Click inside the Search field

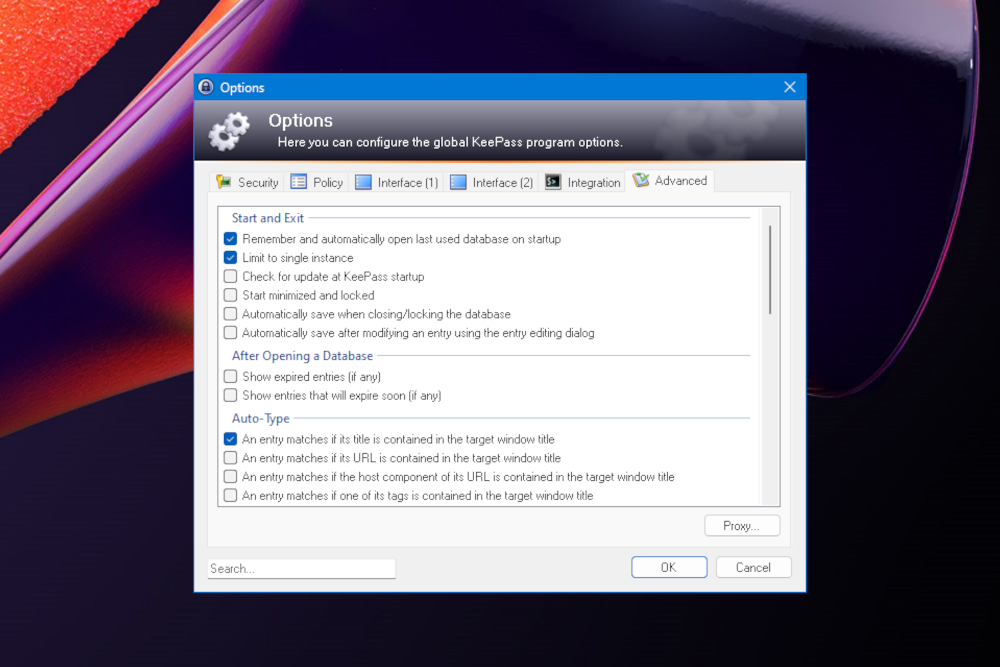click(300, 568)
